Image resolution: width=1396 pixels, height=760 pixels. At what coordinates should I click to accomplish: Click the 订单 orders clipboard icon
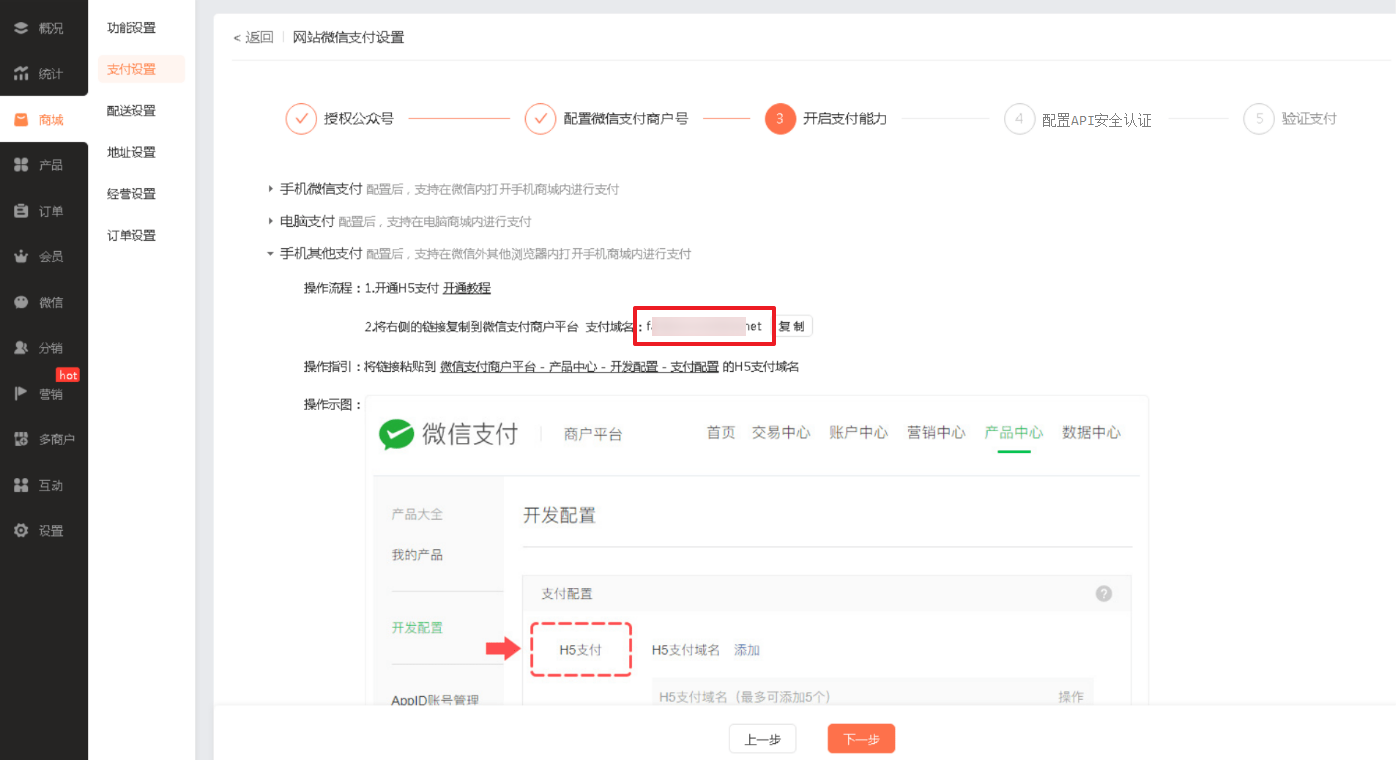tap(21, 211)
